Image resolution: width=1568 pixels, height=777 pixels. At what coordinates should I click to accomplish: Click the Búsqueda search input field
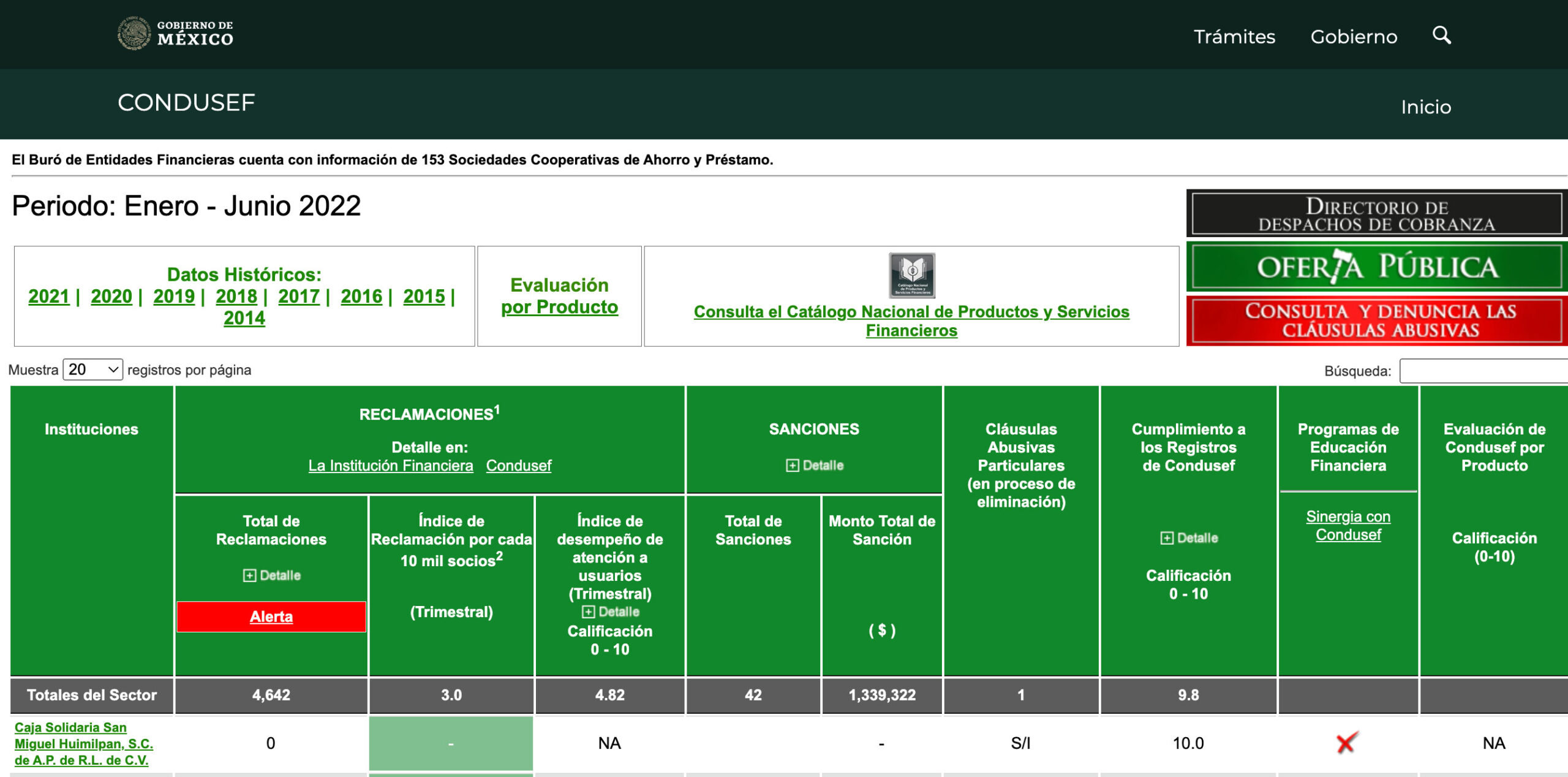(x=1482, y=371)
